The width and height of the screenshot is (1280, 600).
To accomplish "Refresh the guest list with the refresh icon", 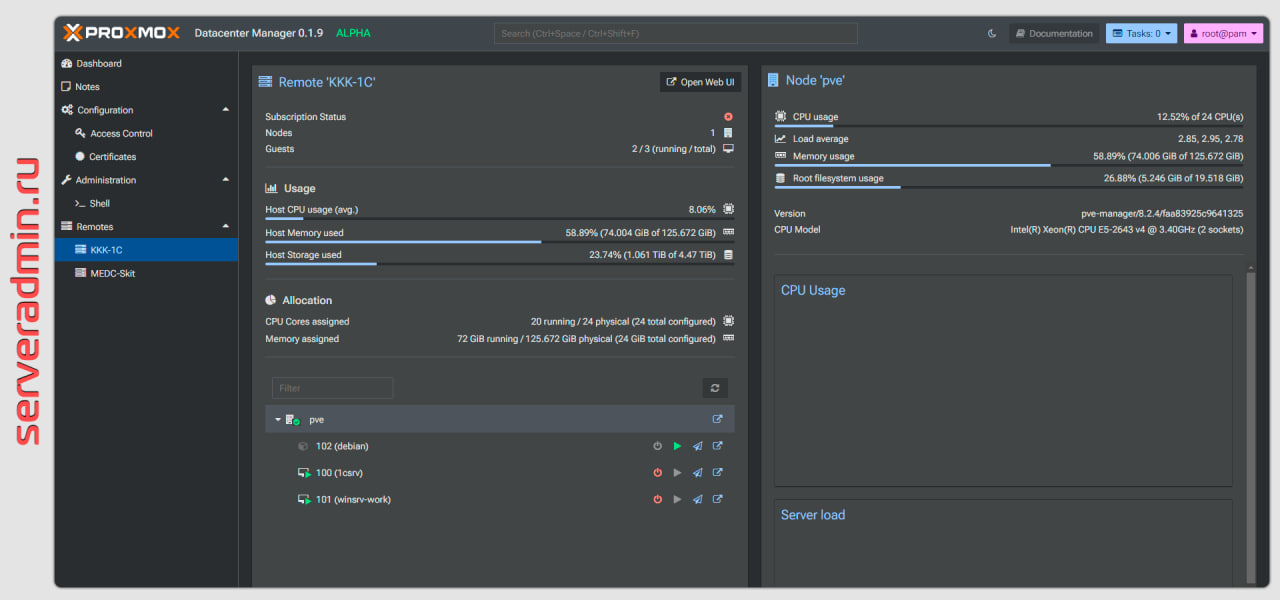I will click(x=714, y=387).
